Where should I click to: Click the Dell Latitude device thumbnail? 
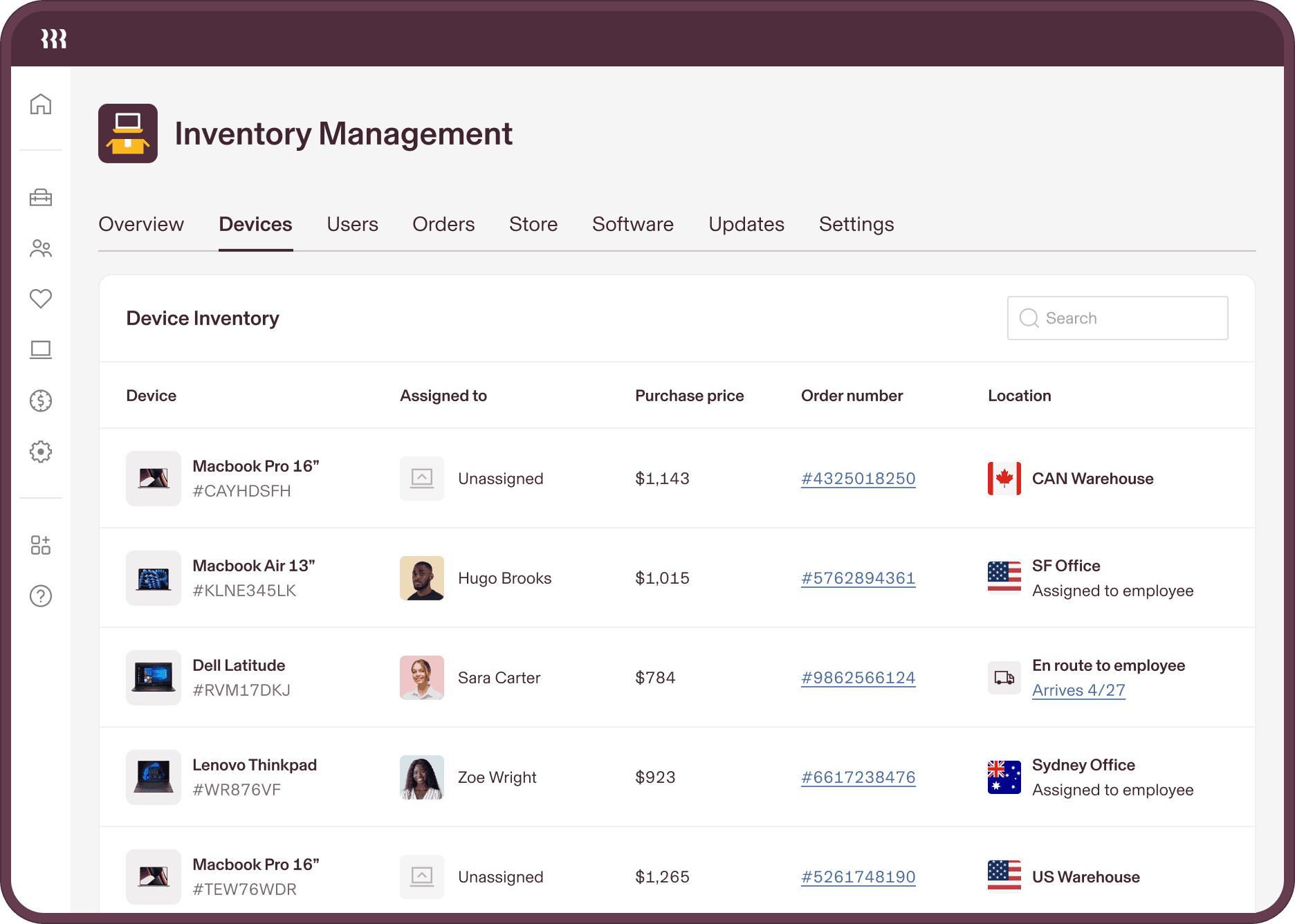coord(154,678)
